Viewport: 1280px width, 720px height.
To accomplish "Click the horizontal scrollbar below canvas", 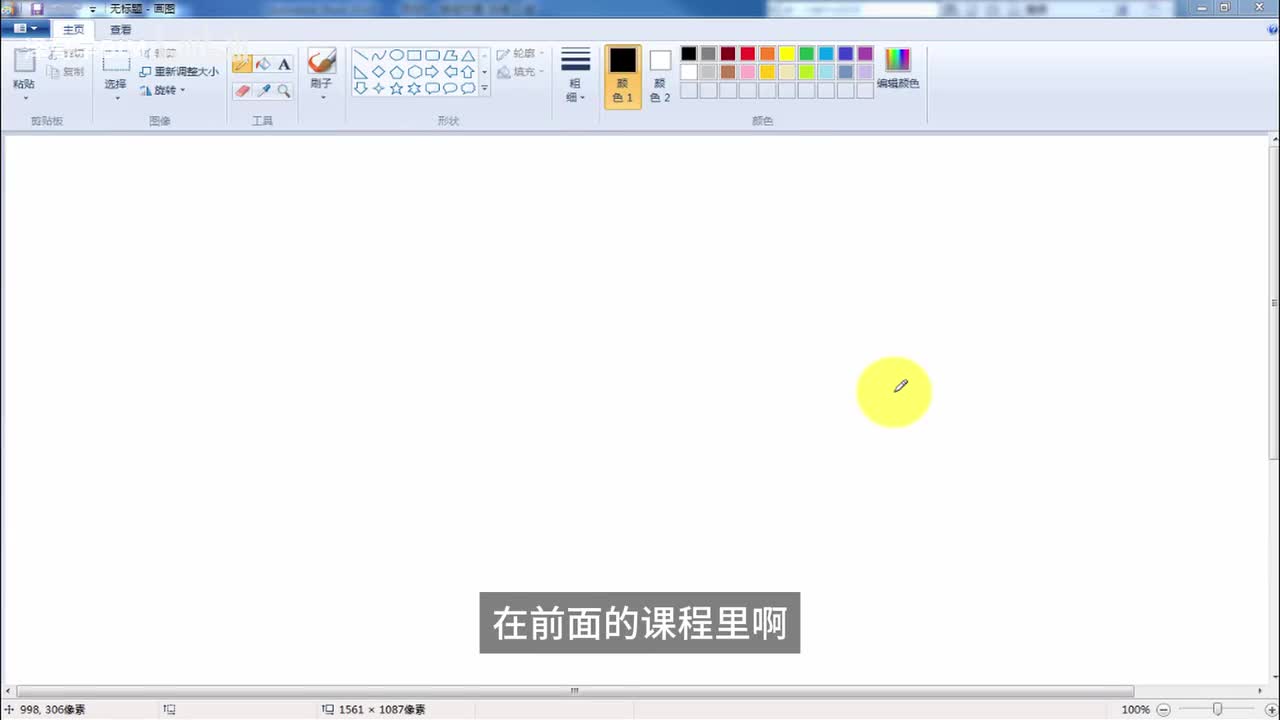I will (575, 691).
